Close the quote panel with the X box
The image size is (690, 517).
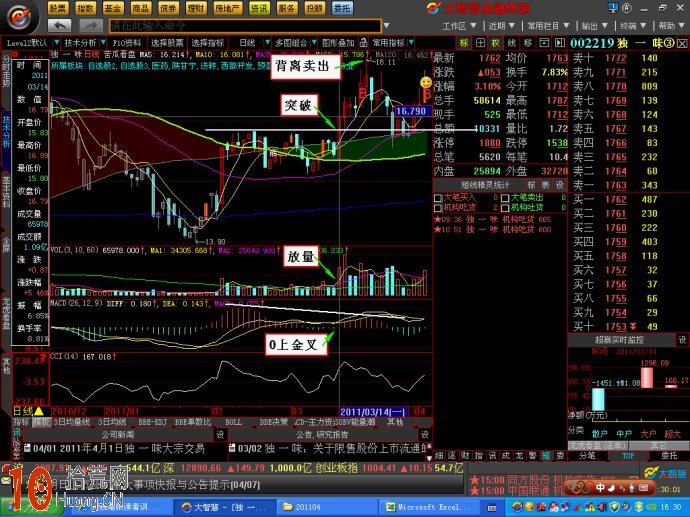click(x=682, y=44)
